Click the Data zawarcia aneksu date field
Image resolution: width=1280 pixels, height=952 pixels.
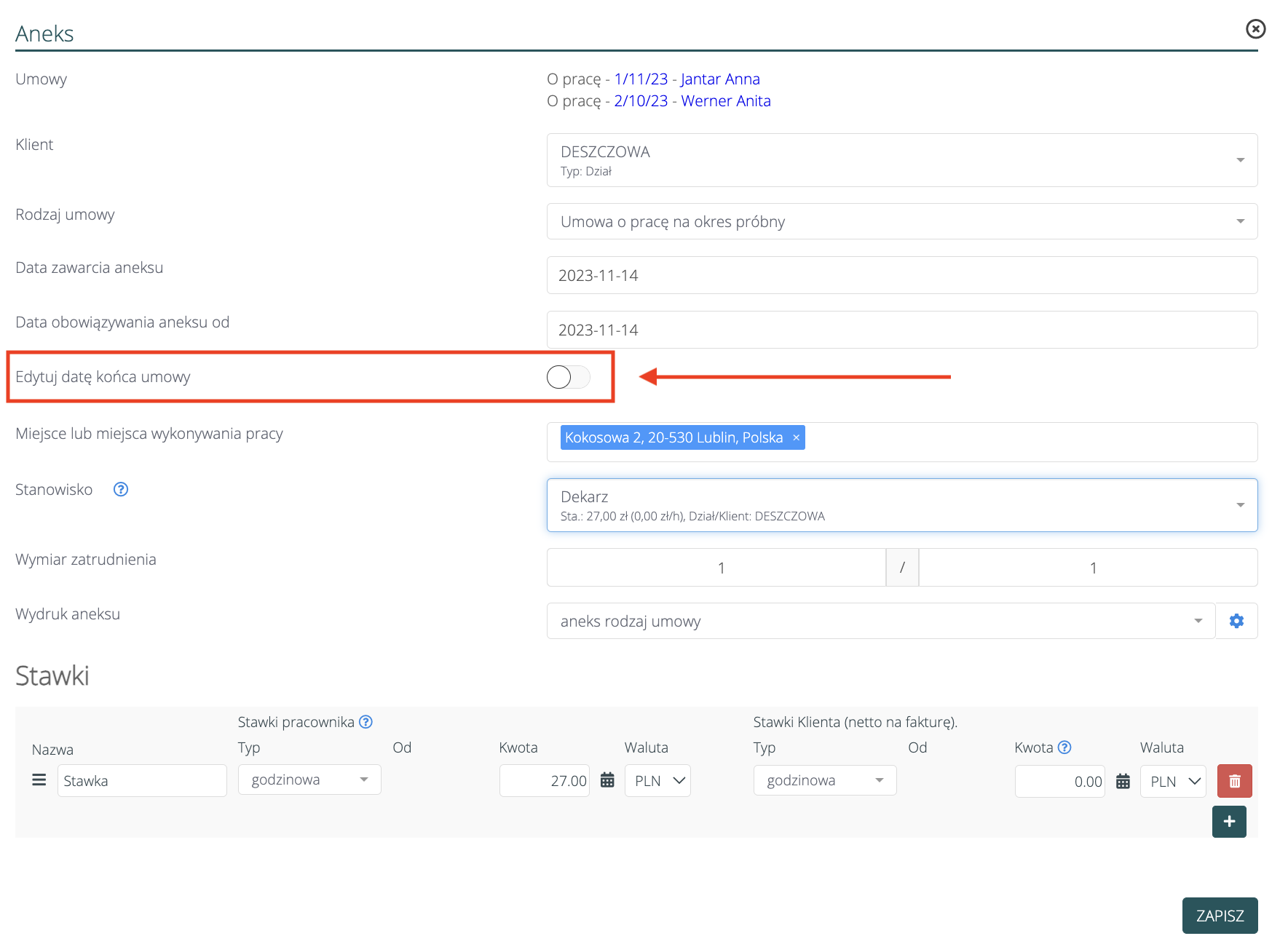(901, 276)
